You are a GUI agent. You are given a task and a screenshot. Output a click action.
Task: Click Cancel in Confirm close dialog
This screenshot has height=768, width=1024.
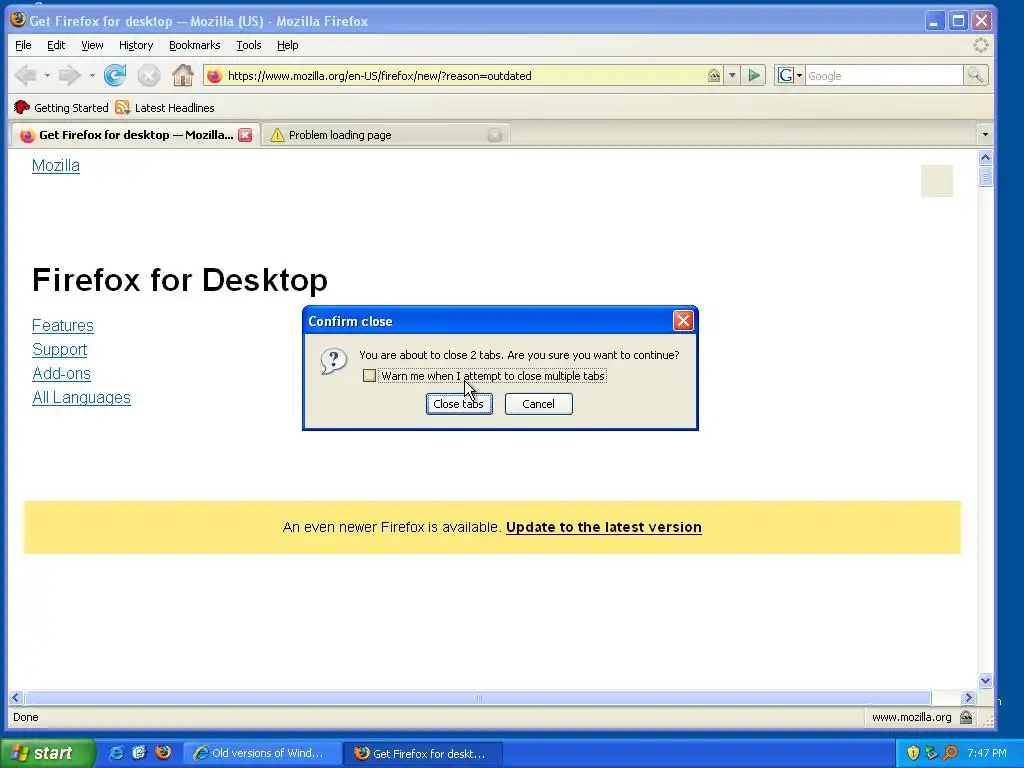(539, 404)
